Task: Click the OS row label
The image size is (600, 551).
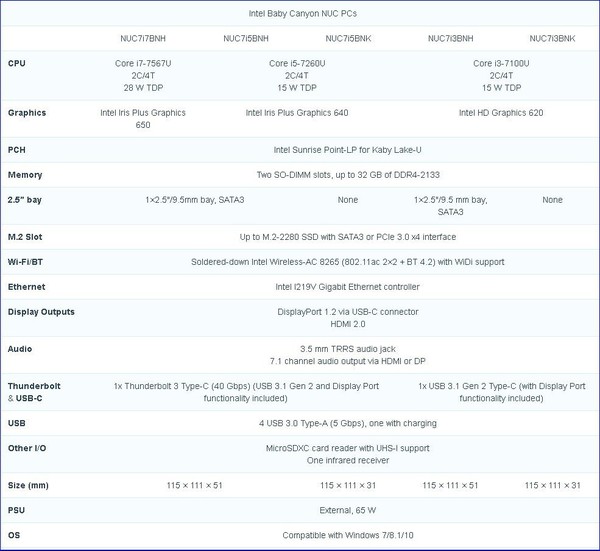Action: click(14, 535)
